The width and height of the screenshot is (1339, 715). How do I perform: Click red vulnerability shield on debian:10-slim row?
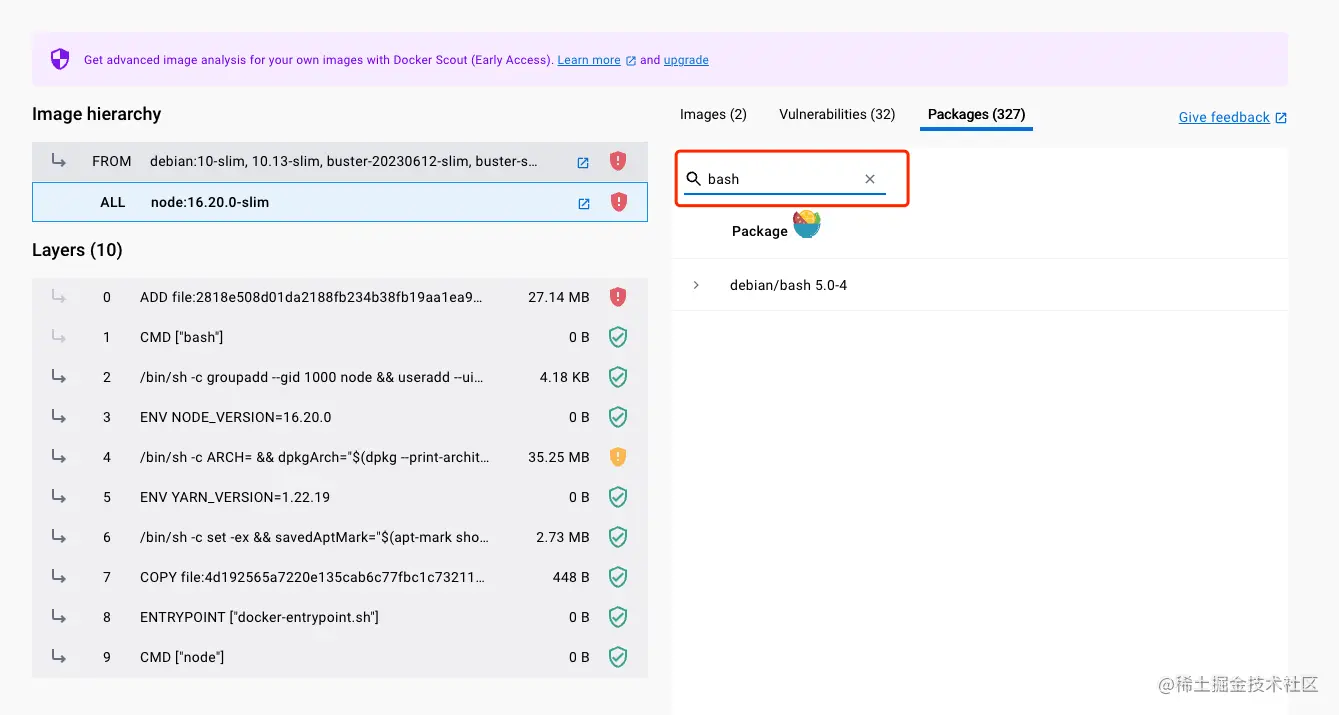tap(618, 161)
